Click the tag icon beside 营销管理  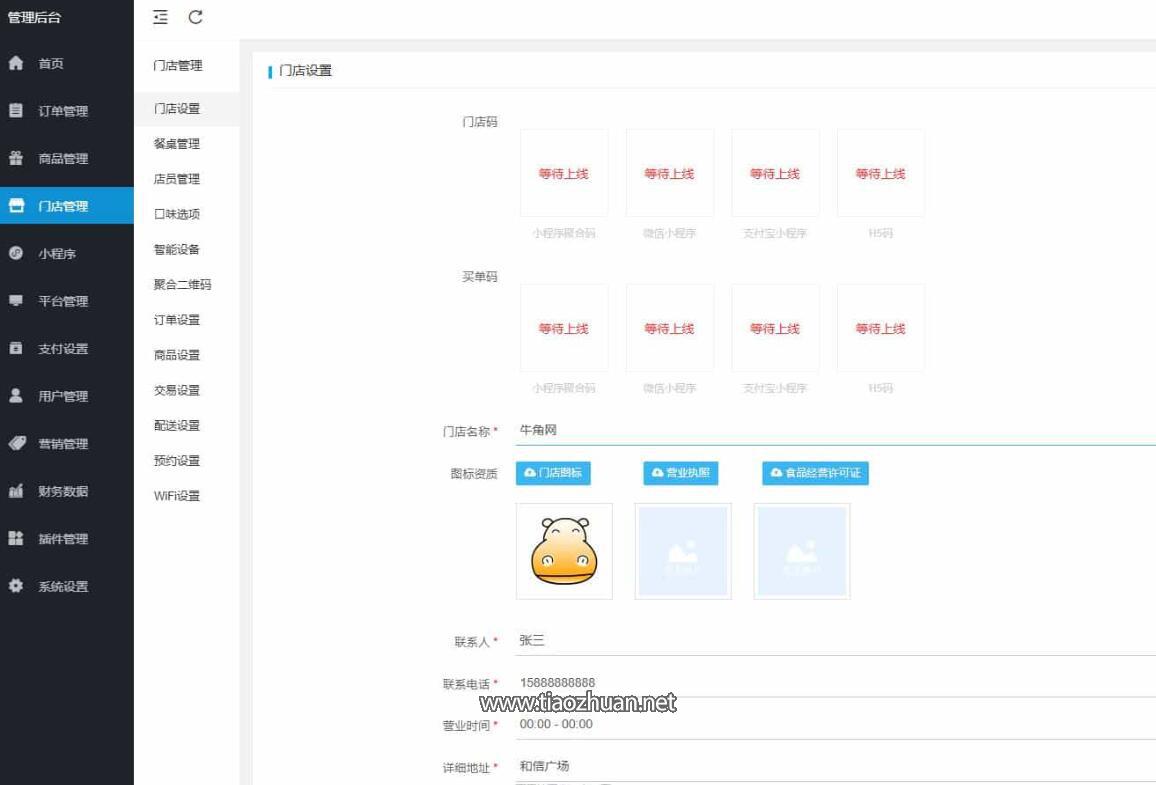click(x=17, y=443)
